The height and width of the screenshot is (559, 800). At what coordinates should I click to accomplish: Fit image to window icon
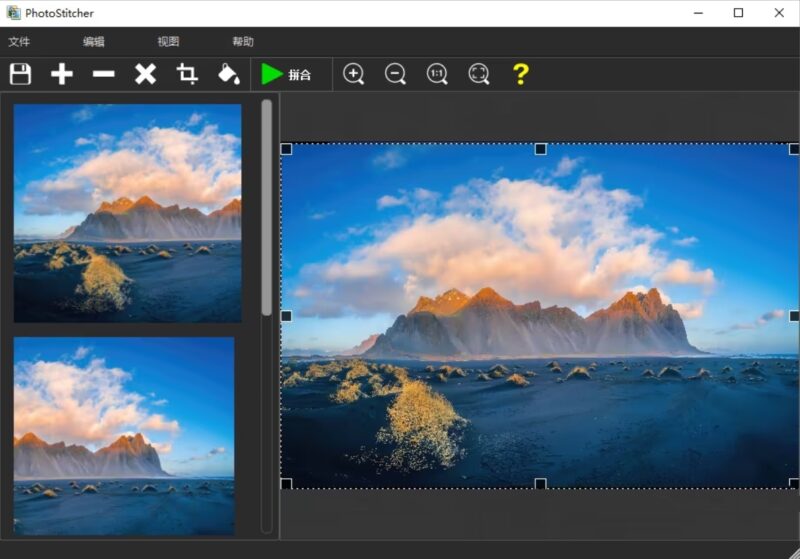479,74
